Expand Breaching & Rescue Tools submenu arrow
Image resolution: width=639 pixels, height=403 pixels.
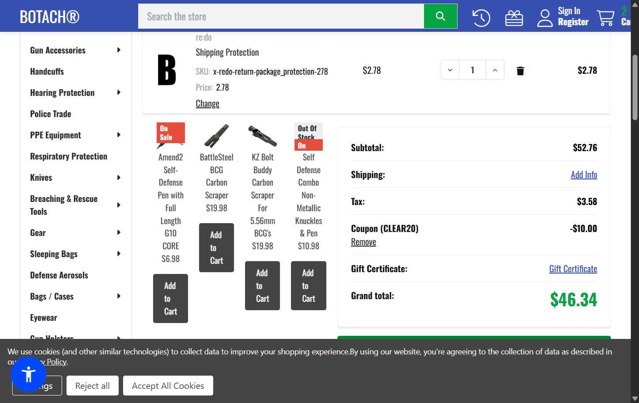pyautogui.click(x=119, y=205)
